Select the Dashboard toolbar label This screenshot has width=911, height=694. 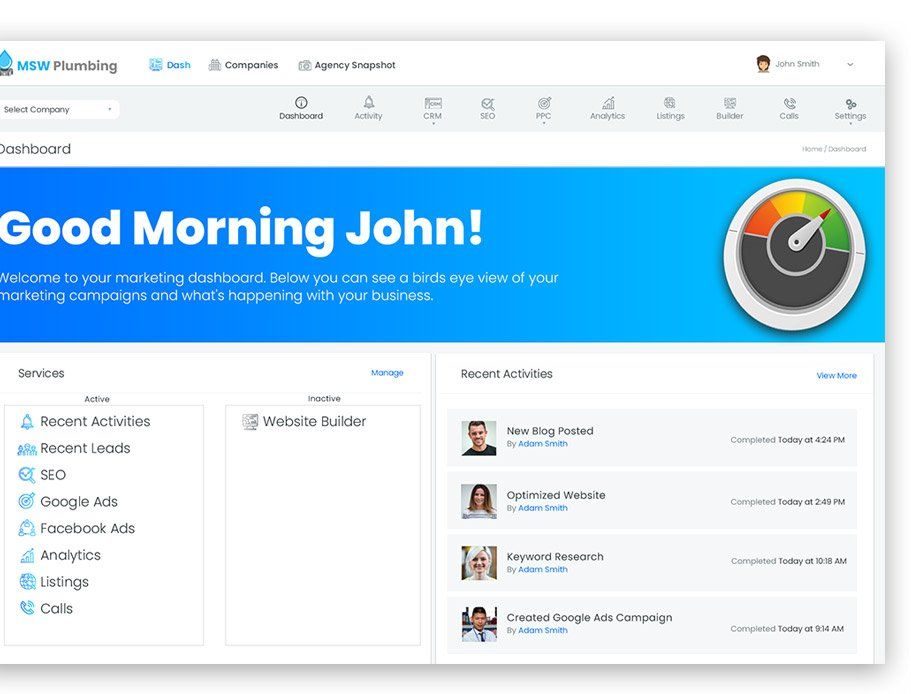tap(301, 116)
